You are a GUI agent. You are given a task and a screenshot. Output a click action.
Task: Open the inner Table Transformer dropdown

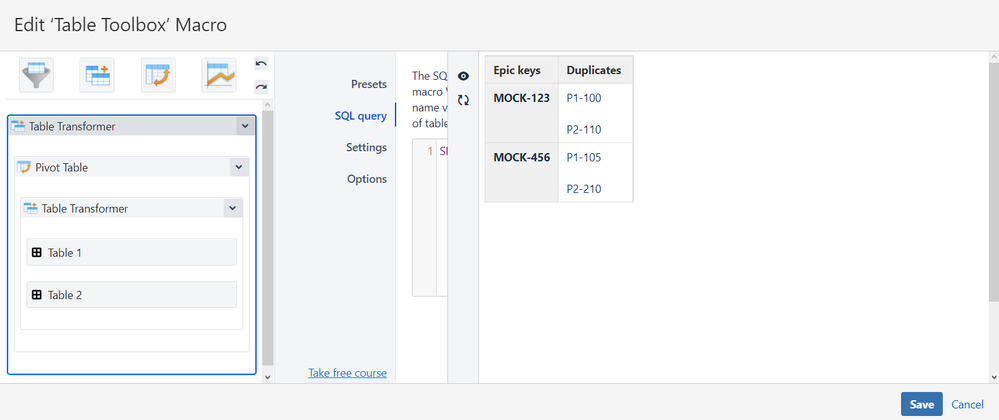click(233, 208)
